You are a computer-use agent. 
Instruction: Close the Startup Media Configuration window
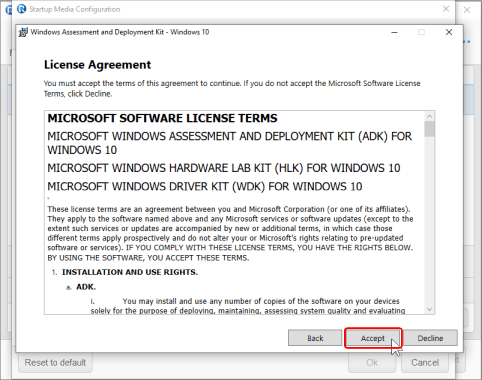click(446, 9)
